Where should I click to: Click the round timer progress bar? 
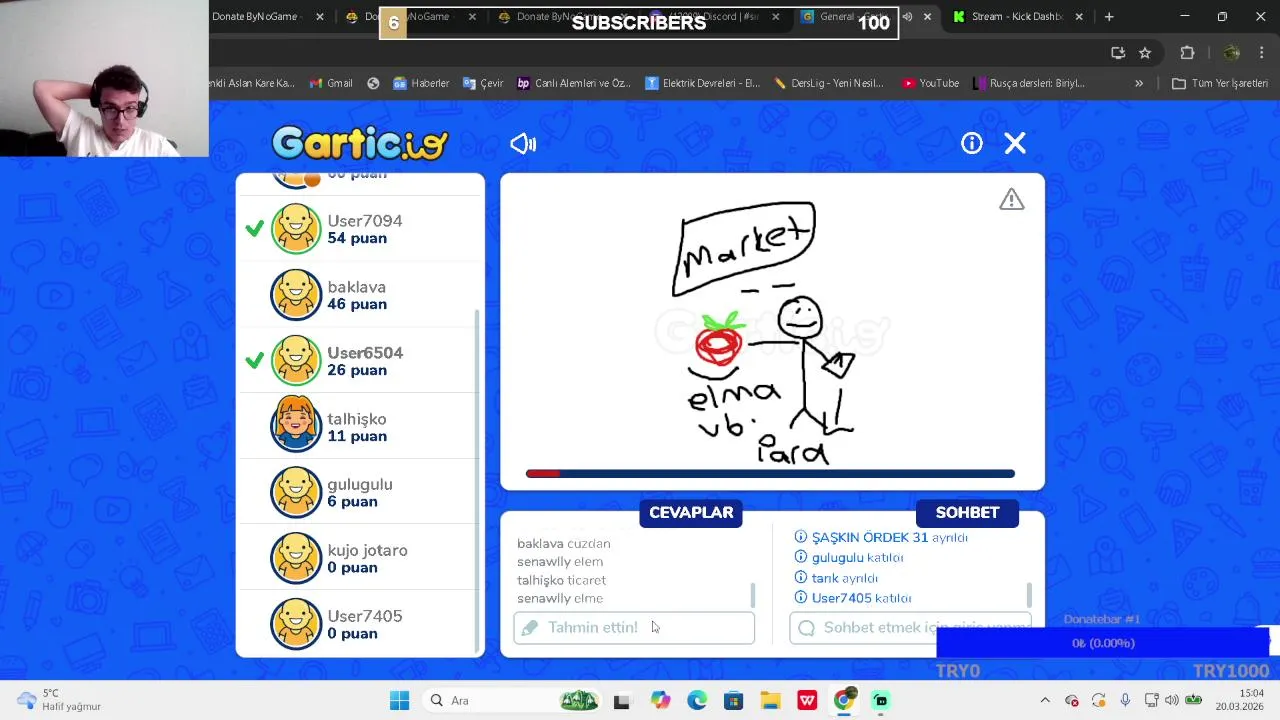point(770,474)
